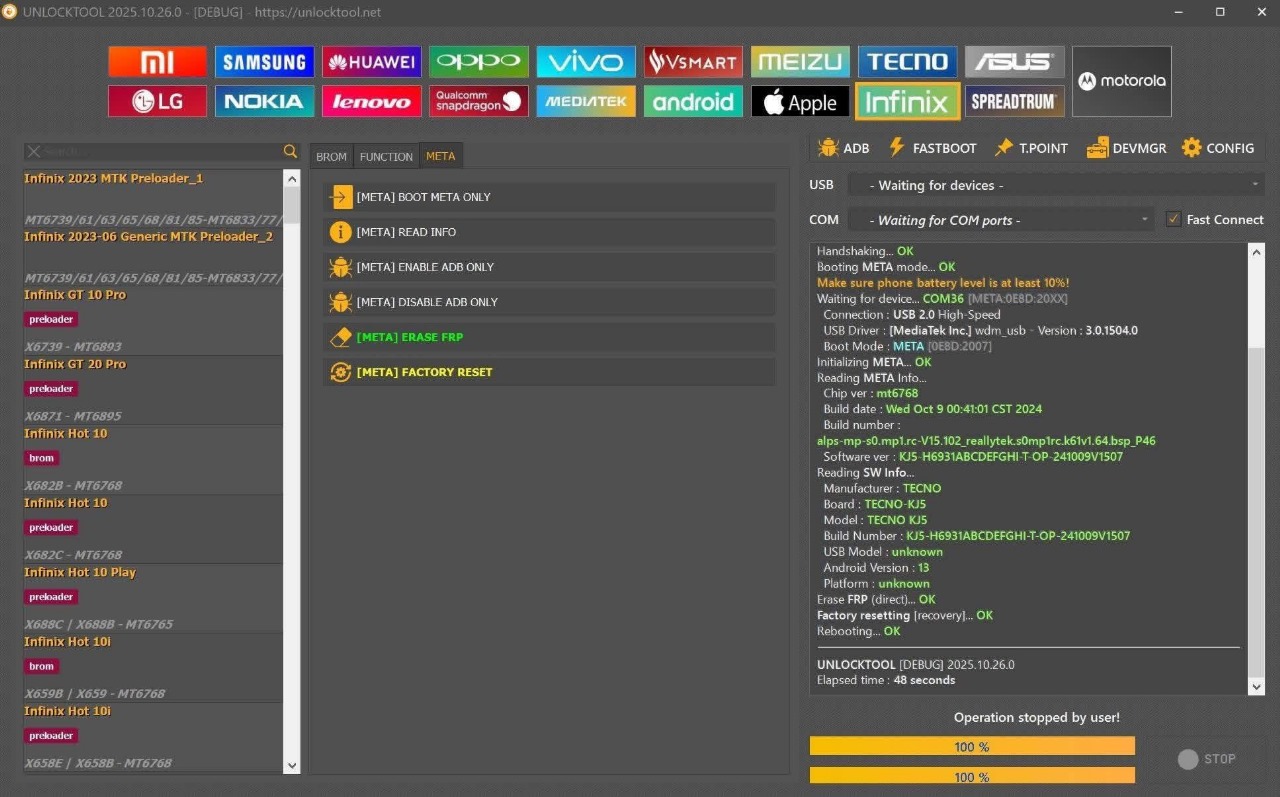Choose the MediaTek chipset tile

585,101
